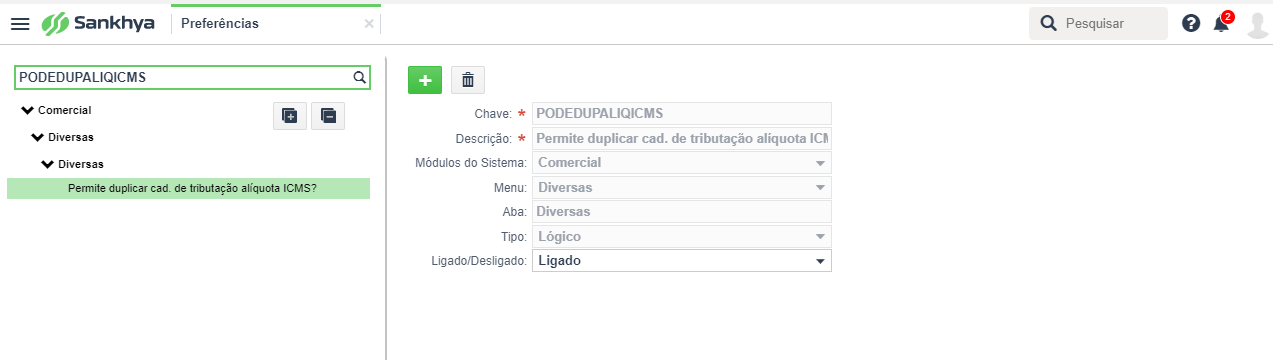Viewport: 1273px width, 360px height.
Task: Open the Módulos do Sistema dropdown
Action: (682, 162)
